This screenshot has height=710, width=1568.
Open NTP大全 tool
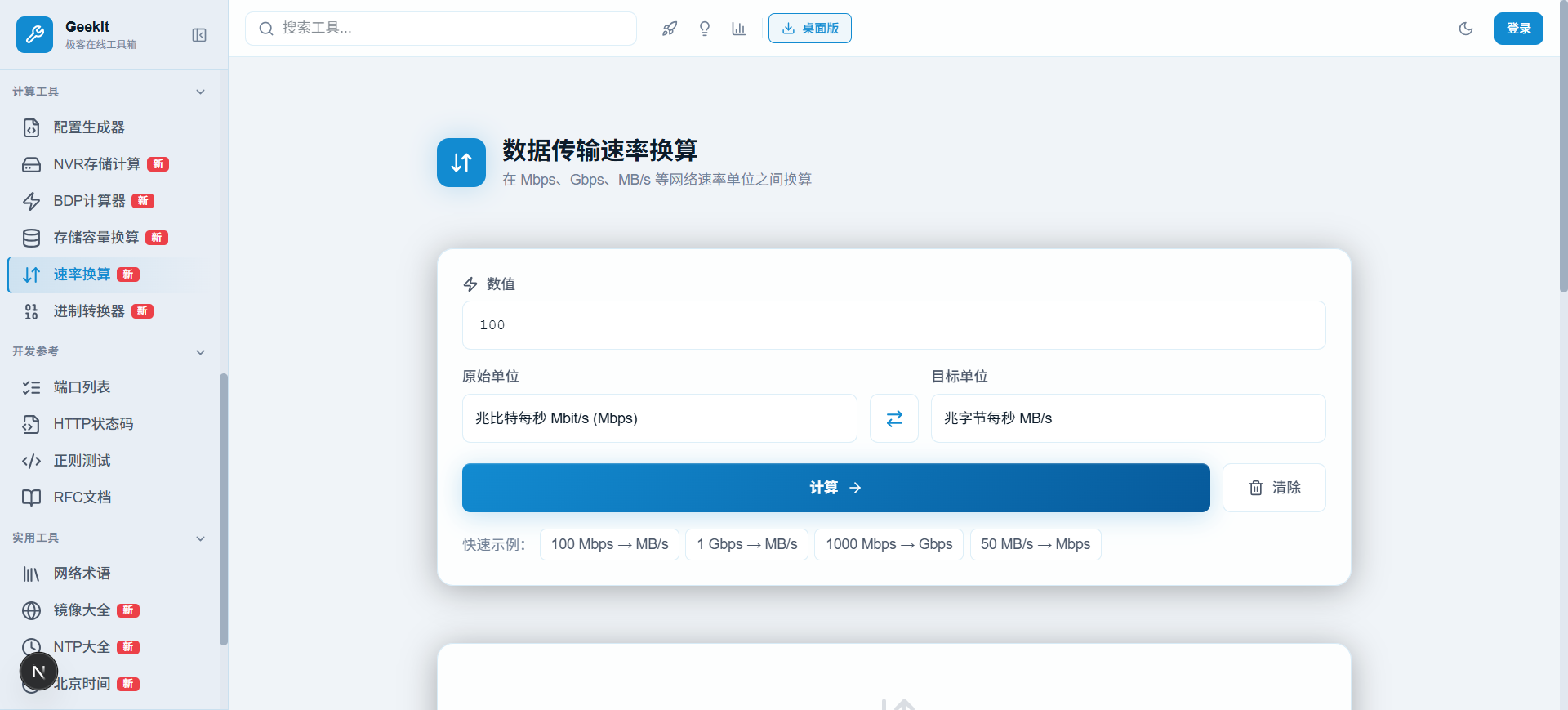click(109, 647)
